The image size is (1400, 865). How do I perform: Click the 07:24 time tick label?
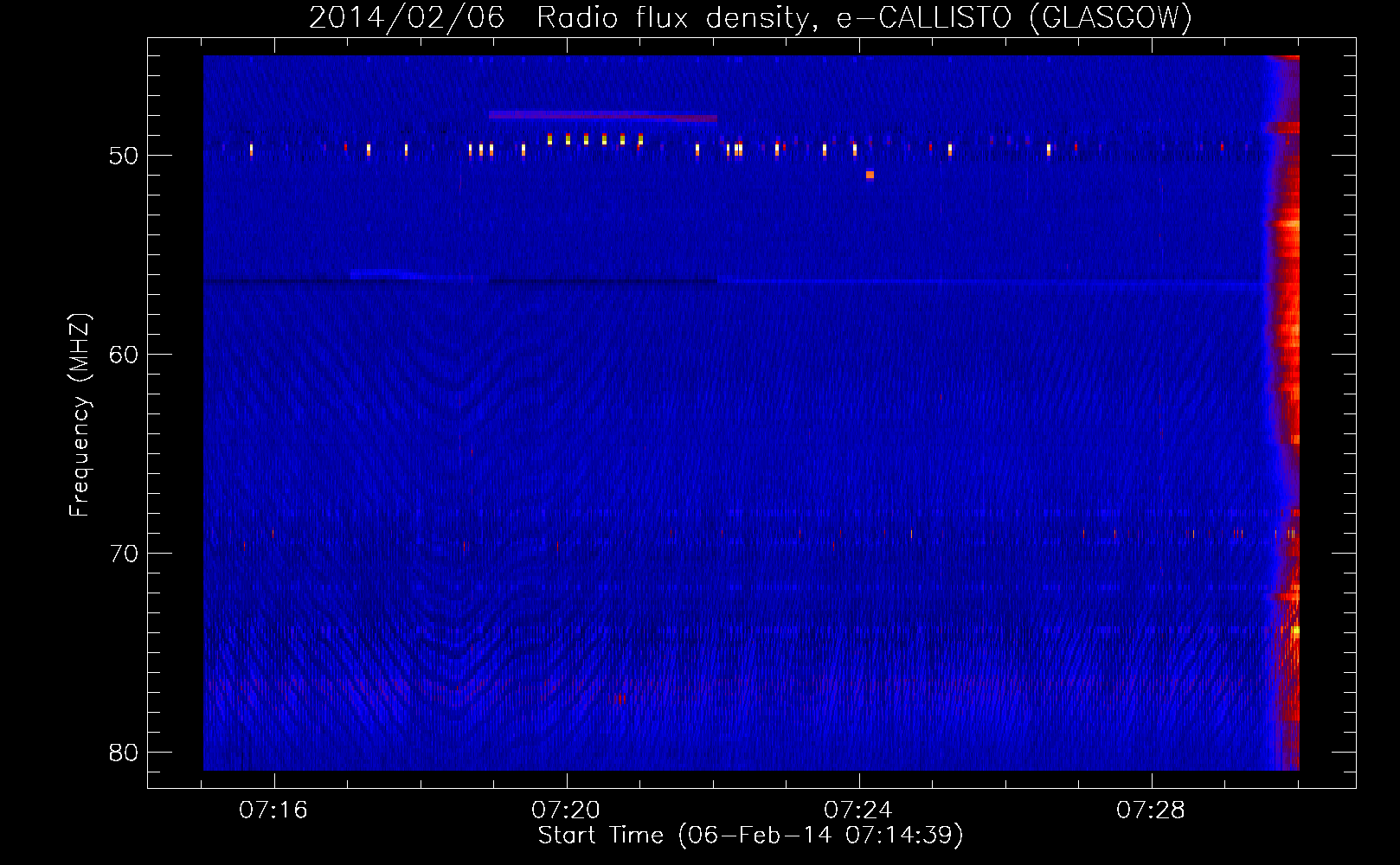coord(858,811)
